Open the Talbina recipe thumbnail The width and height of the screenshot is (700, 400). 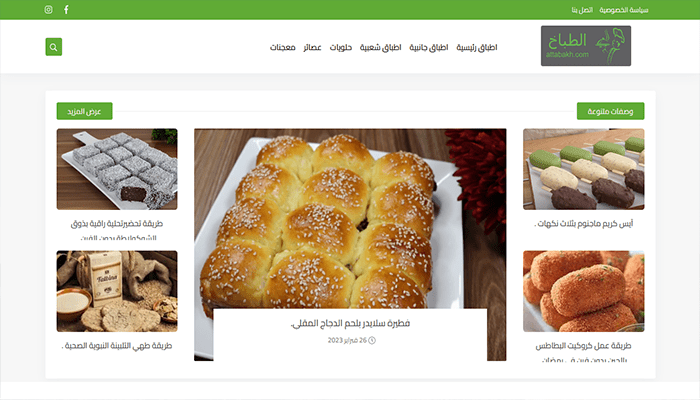pyautogui.click(x=117, y=291)
